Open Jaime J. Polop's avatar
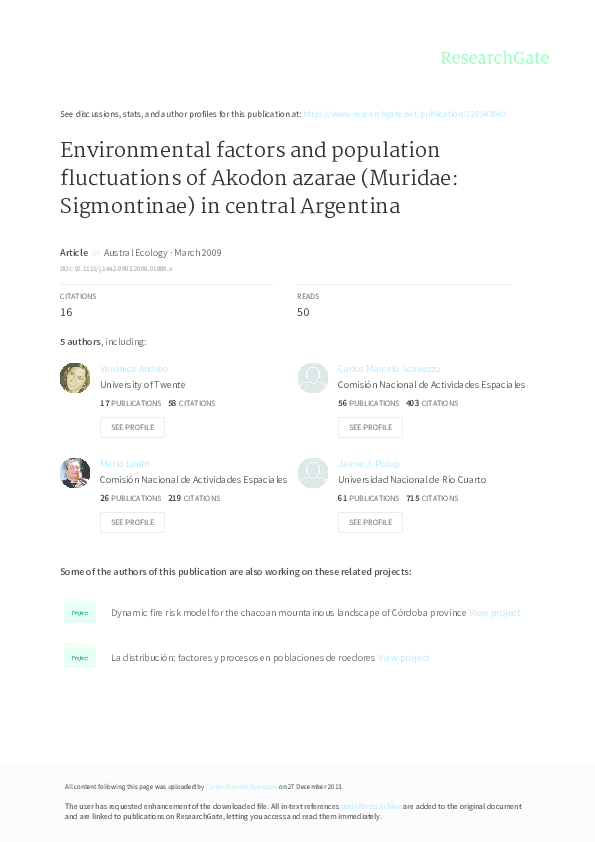This screenshot has height=842, width=595. click(x=312, y=473)
